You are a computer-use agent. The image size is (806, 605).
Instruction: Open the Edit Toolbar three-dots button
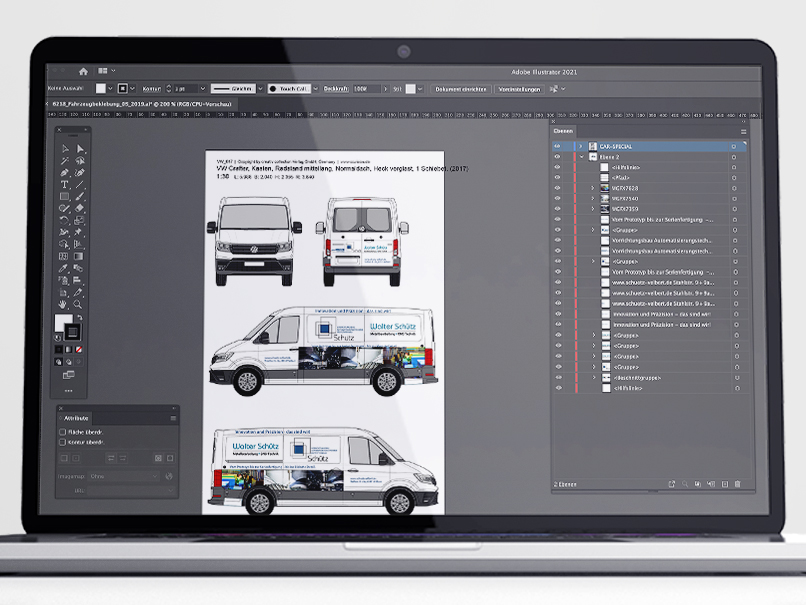click(x=68, y=391)
